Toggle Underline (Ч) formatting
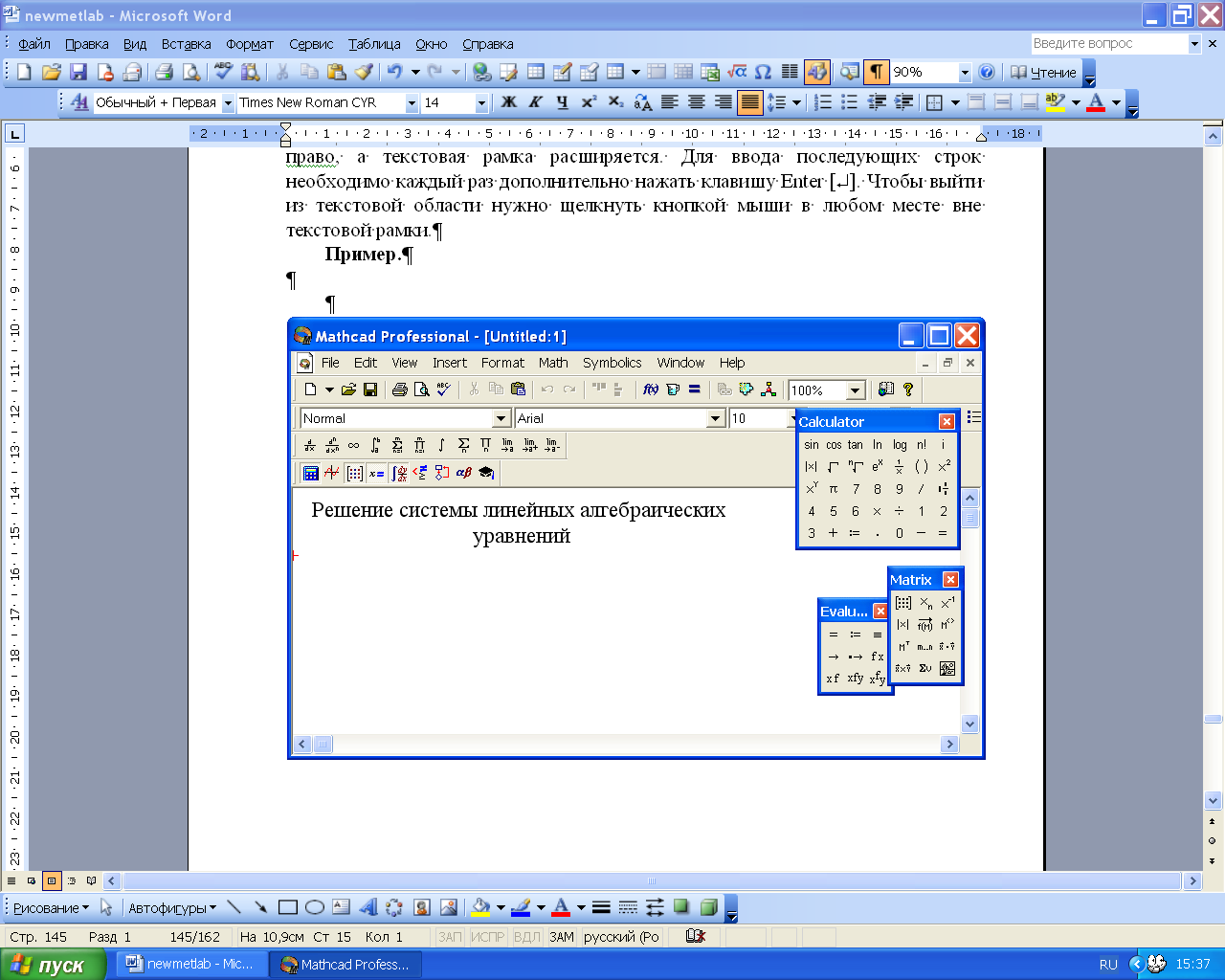The image size is (1225, 980). [563, 101]
